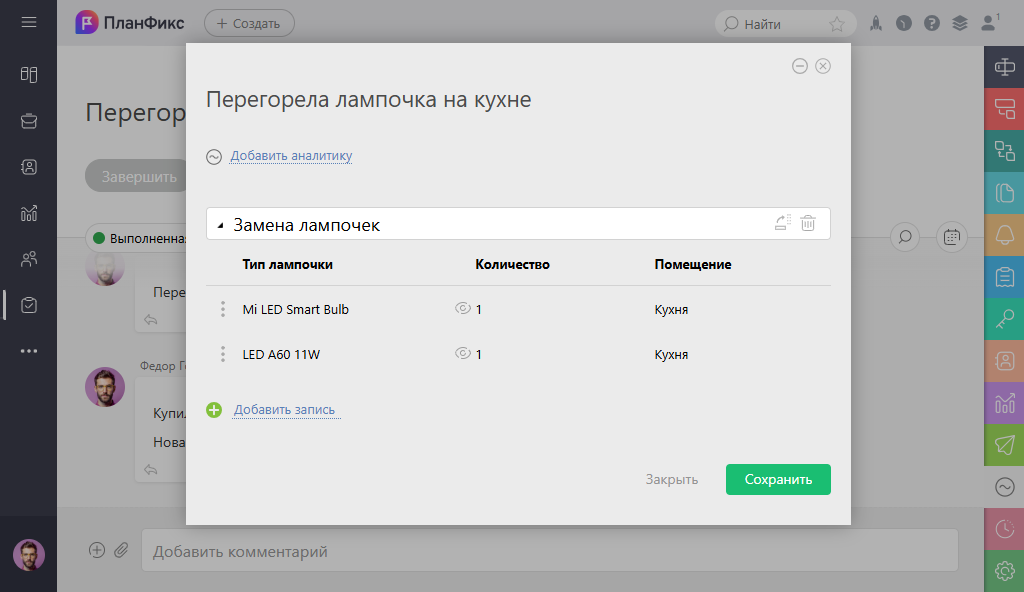Click the Добавить аналитику link
The image size is (1024, 592).
pos(291,156)
